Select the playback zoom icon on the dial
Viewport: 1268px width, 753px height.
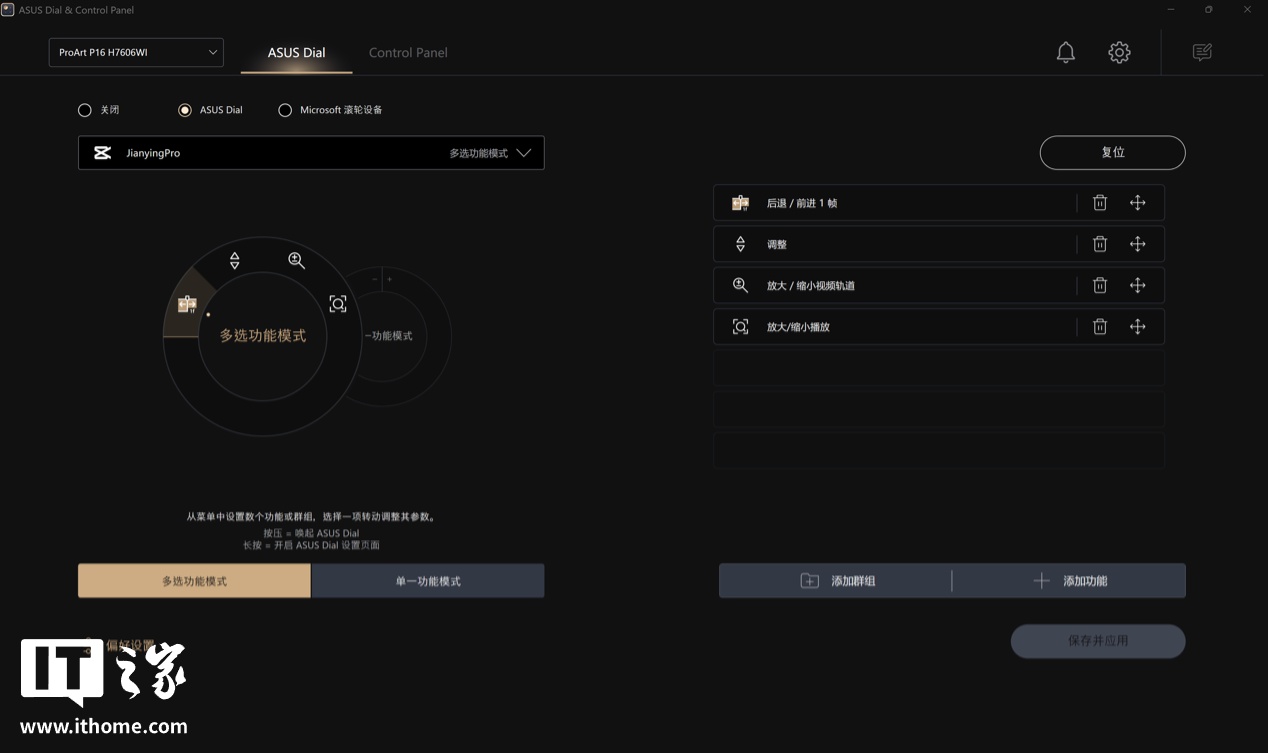(338, 304)
